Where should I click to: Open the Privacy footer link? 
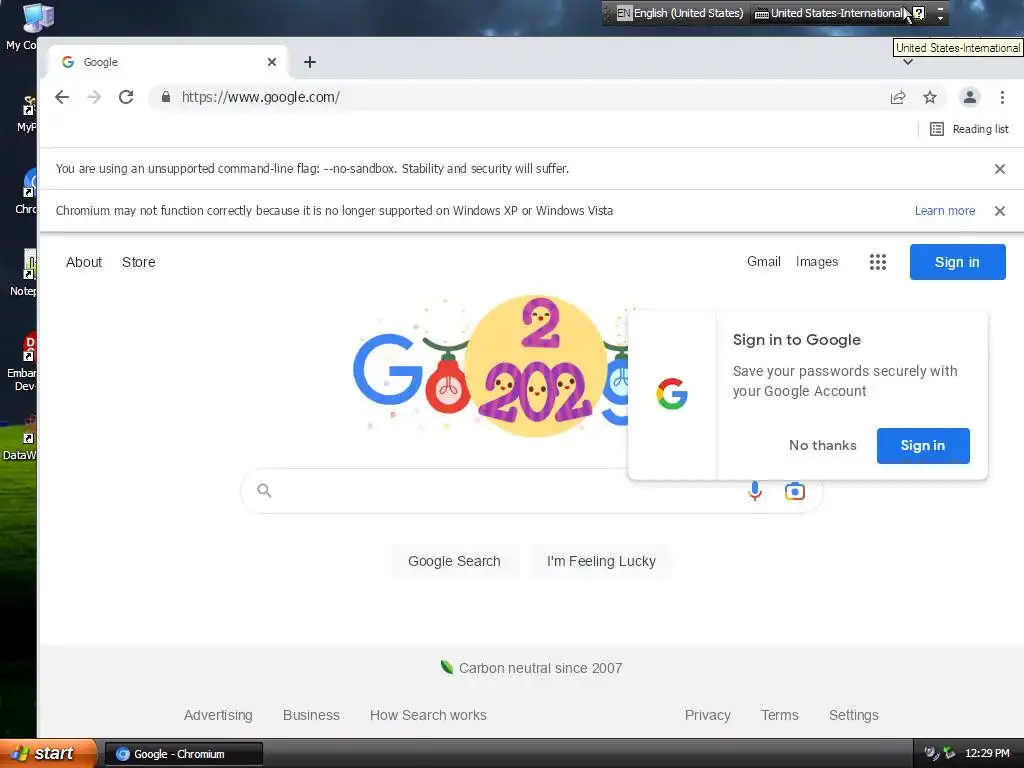pos(707,715)
